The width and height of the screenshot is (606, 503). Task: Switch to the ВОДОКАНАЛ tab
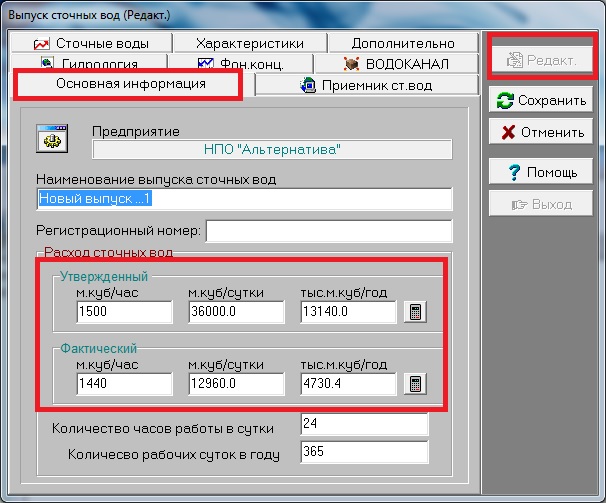pos(395,63)
